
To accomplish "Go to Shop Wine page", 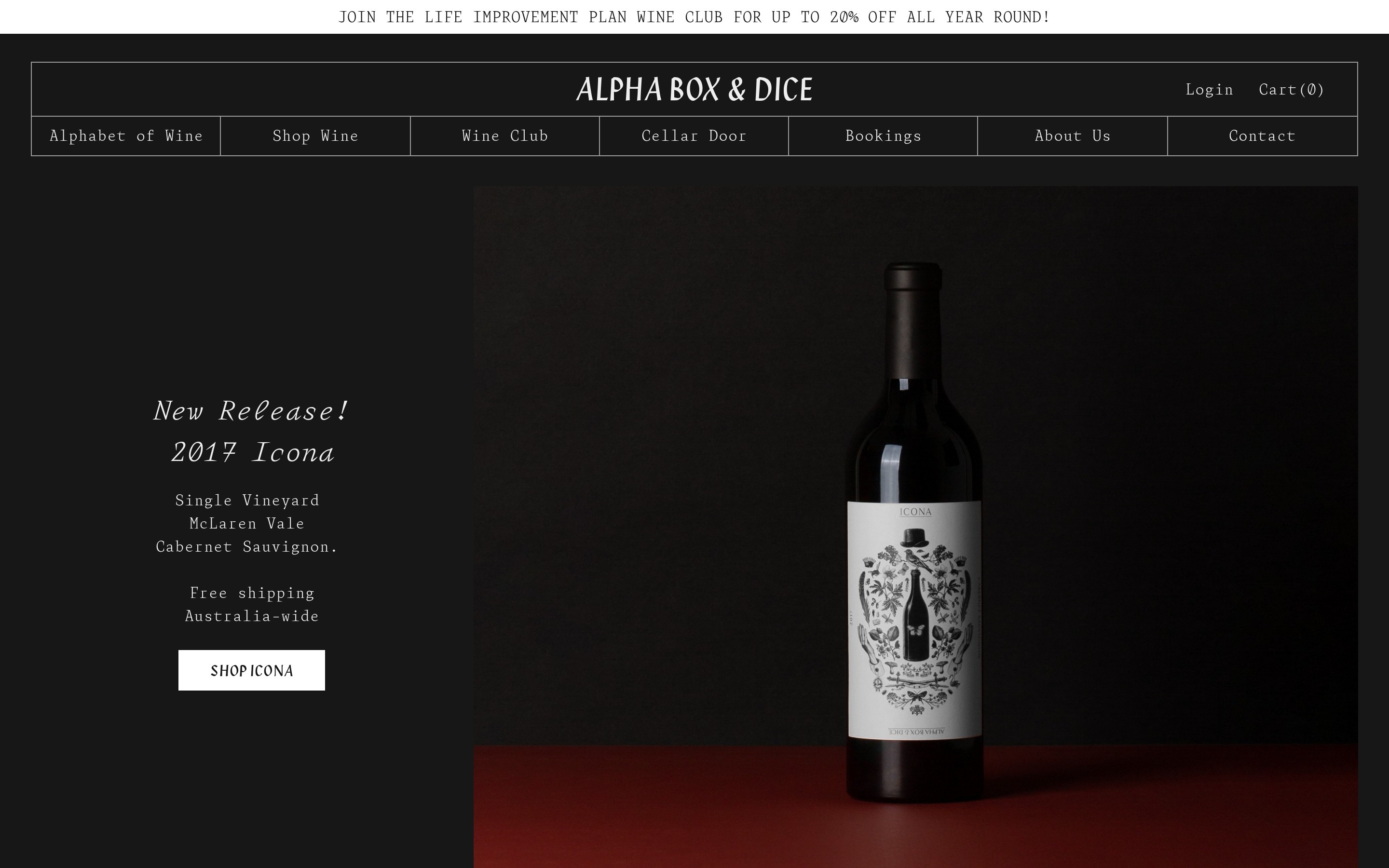I will pos(315,136).
